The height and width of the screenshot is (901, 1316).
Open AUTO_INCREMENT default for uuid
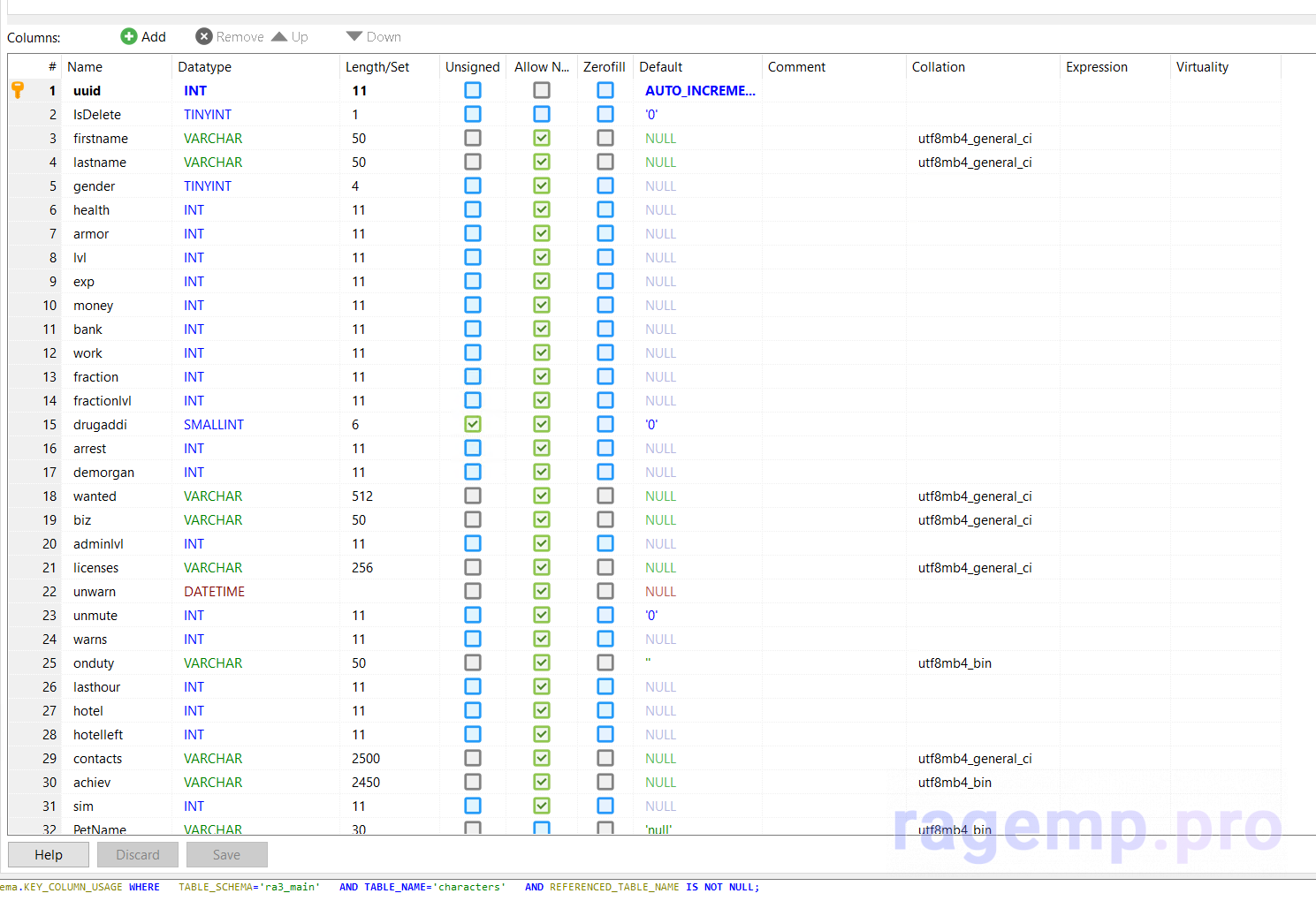click(700, 90)
